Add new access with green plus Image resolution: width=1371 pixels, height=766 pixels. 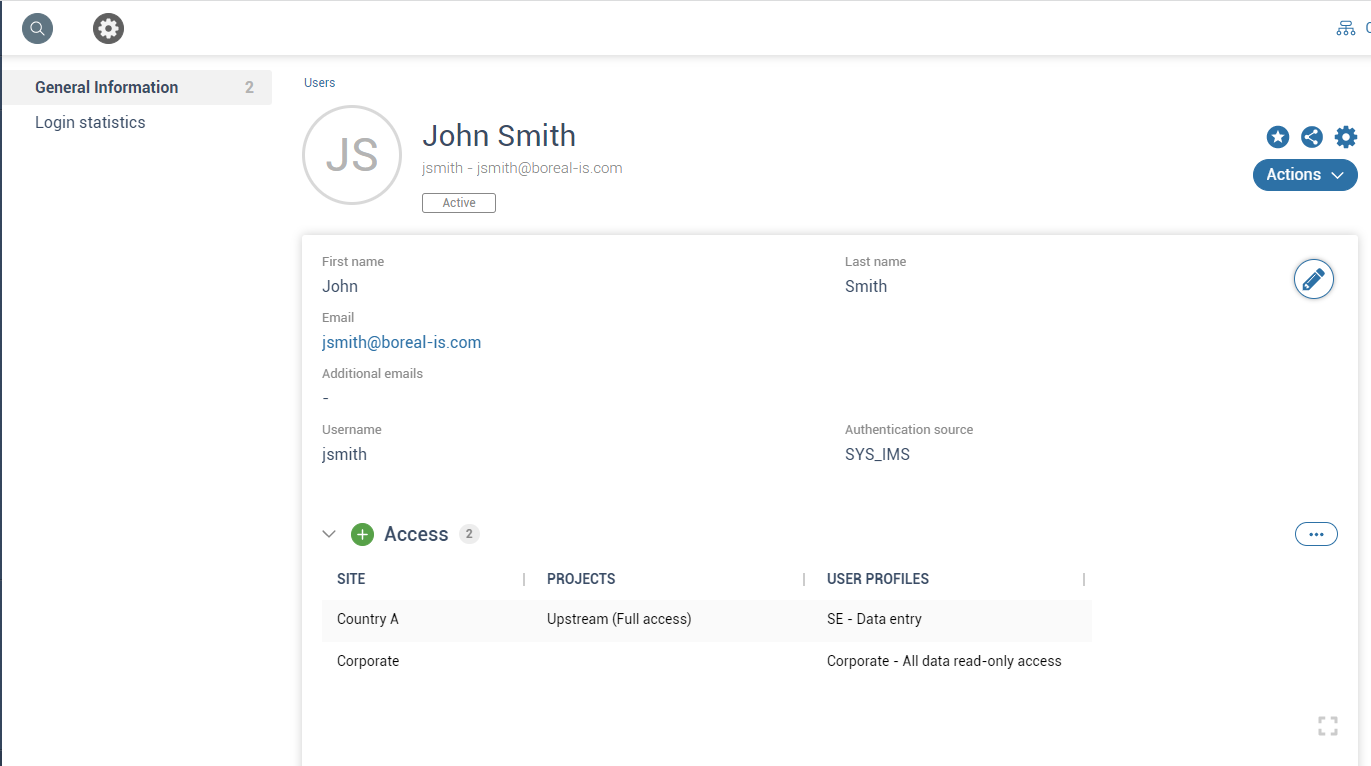[x=362, y=535]
